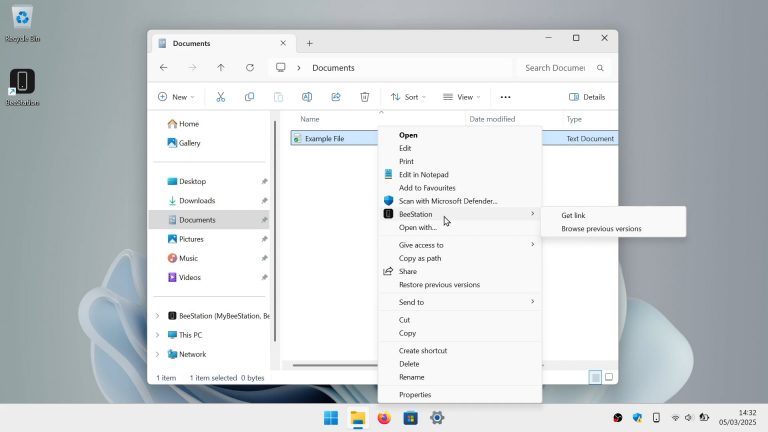This screenshot has width=768, height=432.
Task: Click the BeeStation tray icon
Action: coord(656,417)
